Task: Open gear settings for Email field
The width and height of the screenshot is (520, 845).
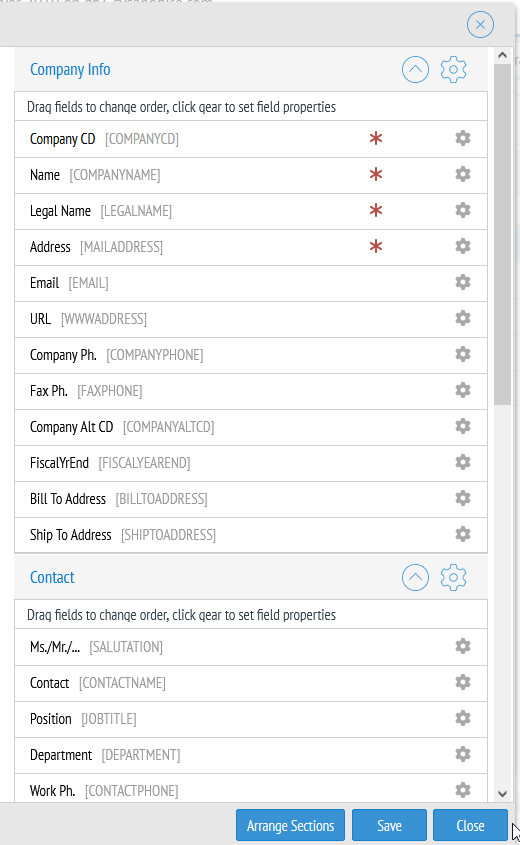Action: point(463,282)
